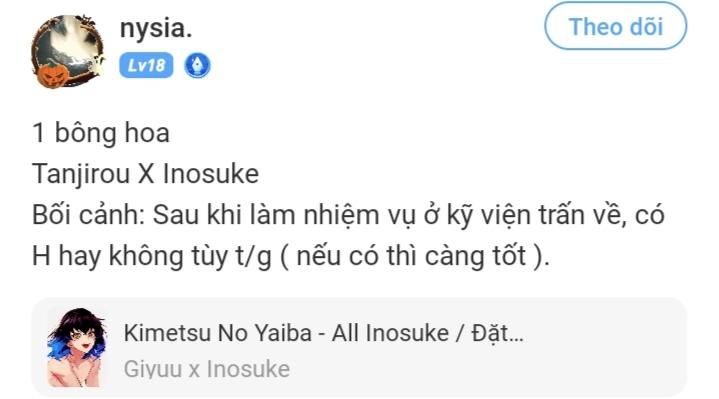Click 'nếu có thì càng tốt' parenthetical text
The image size is (719, 399).
pos(411,256)
